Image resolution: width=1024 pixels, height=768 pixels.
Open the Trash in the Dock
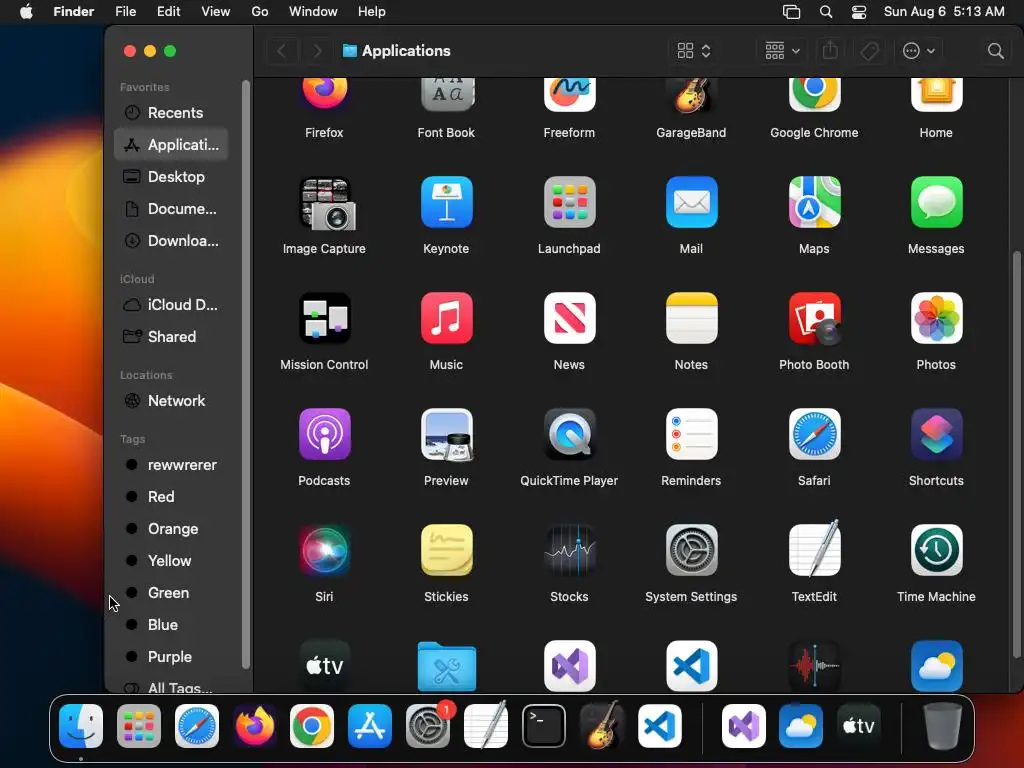942,726
